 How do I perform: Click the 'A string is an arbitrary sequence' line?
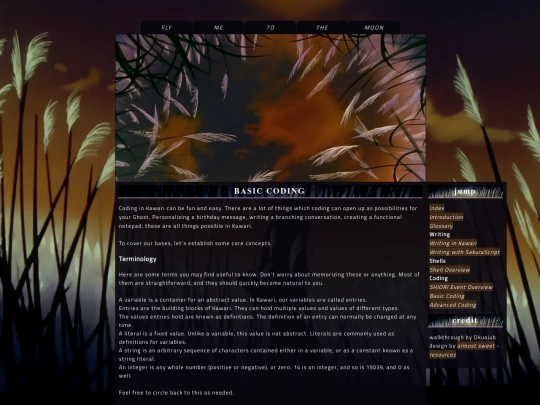click(x=266, y=354)
